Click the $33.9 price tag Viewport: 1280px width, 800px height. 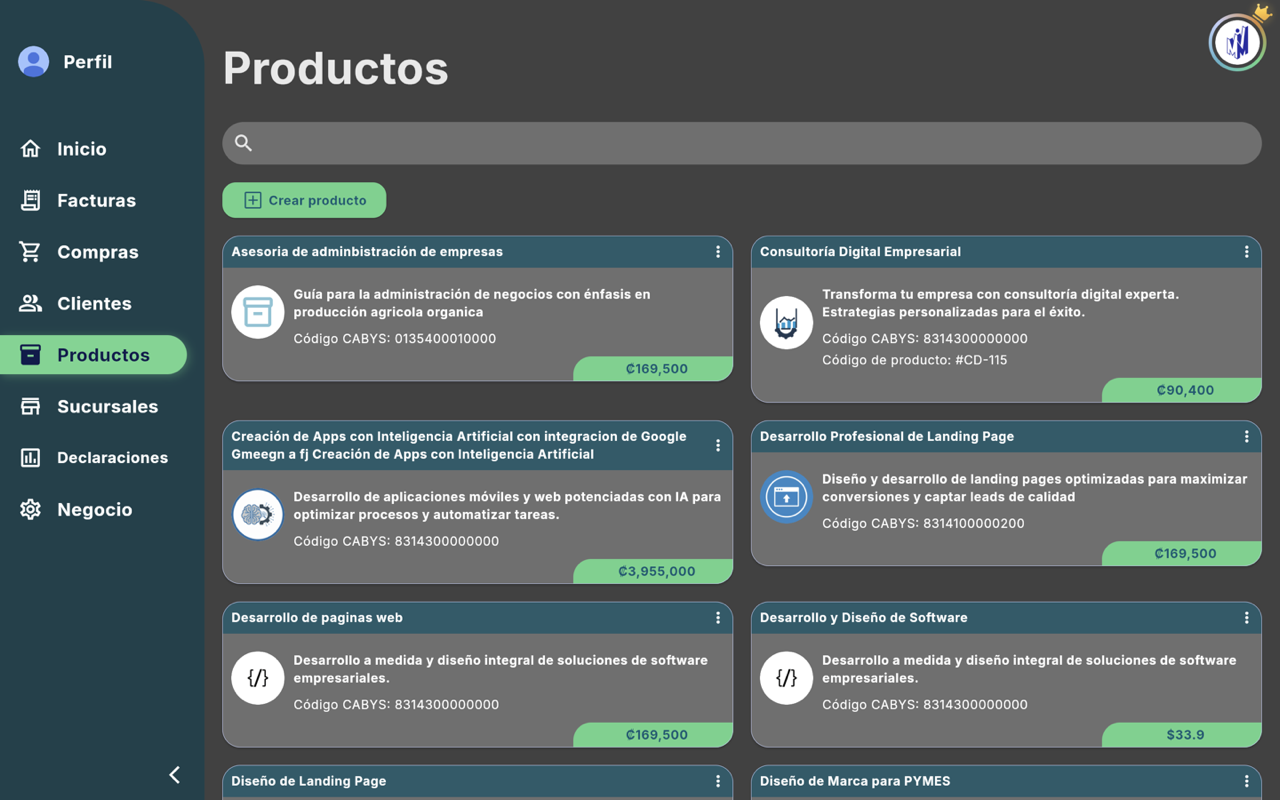pos(1183,734)
